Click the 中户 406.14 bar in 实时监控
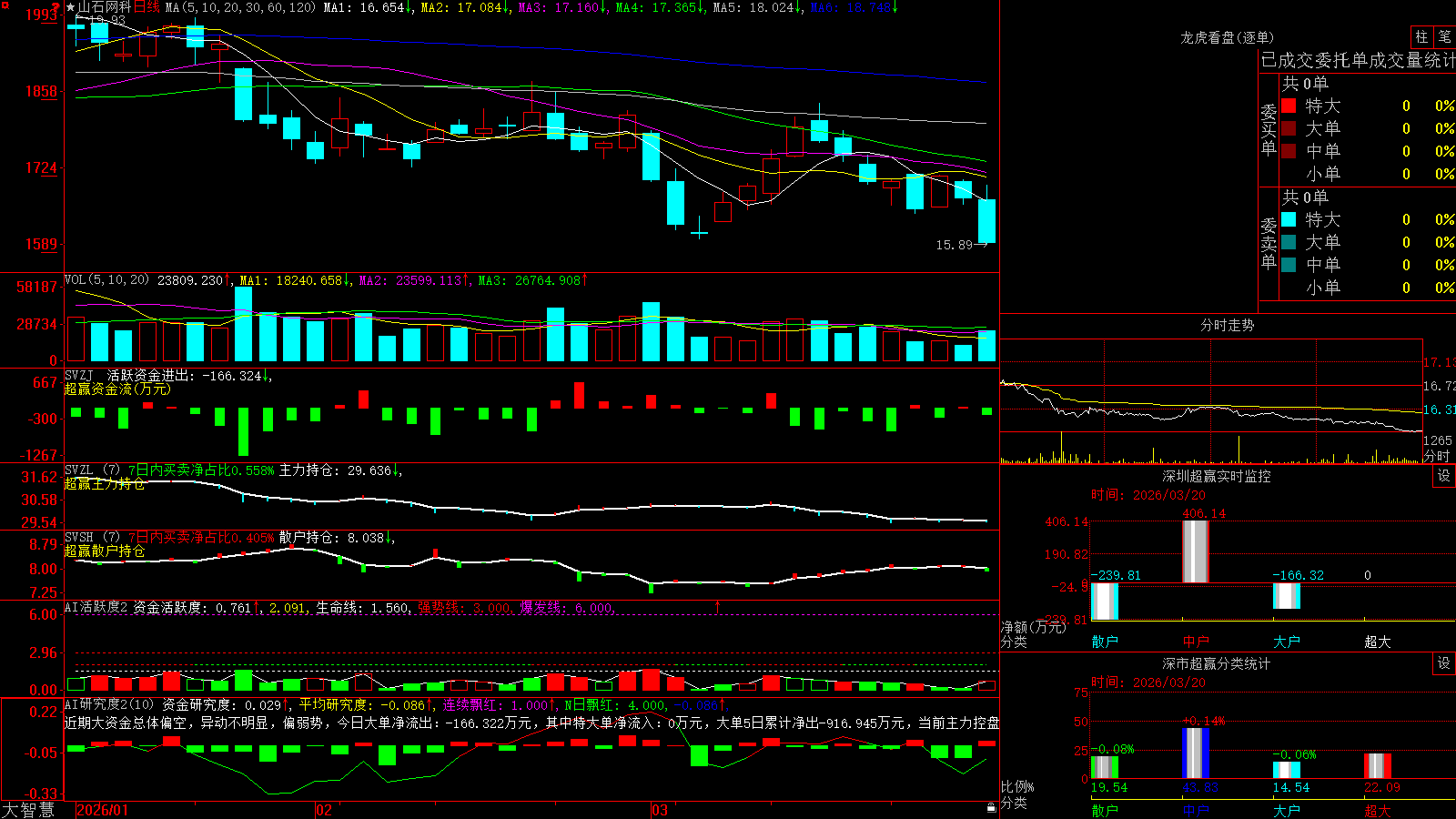 coord(1196,551)
